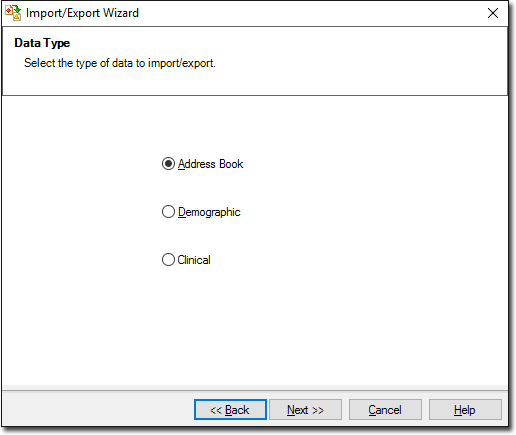Open Help for this wizard page
Viewport: 516px width, 435px height.
(465, 410)
